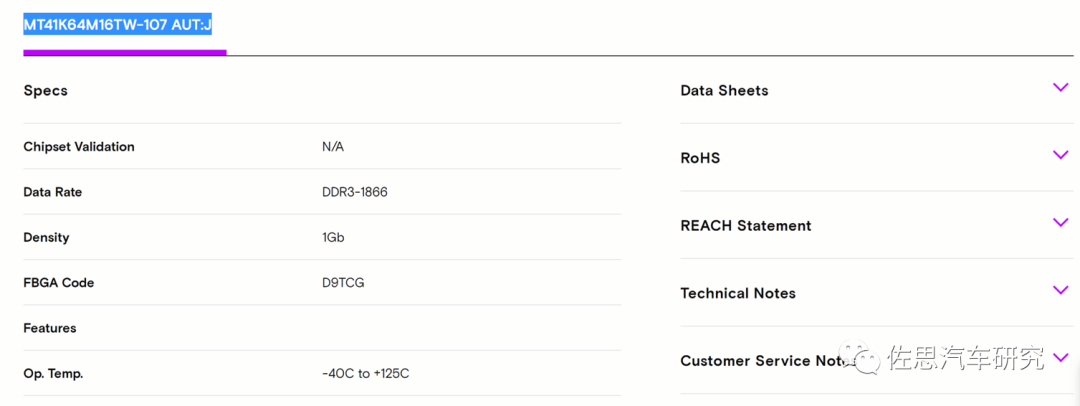Image resolution: width=1080 pixels, height=406 pixels.
Task: Expand the Data Sheets chevron arrow
Action: tap(1061, 88)
